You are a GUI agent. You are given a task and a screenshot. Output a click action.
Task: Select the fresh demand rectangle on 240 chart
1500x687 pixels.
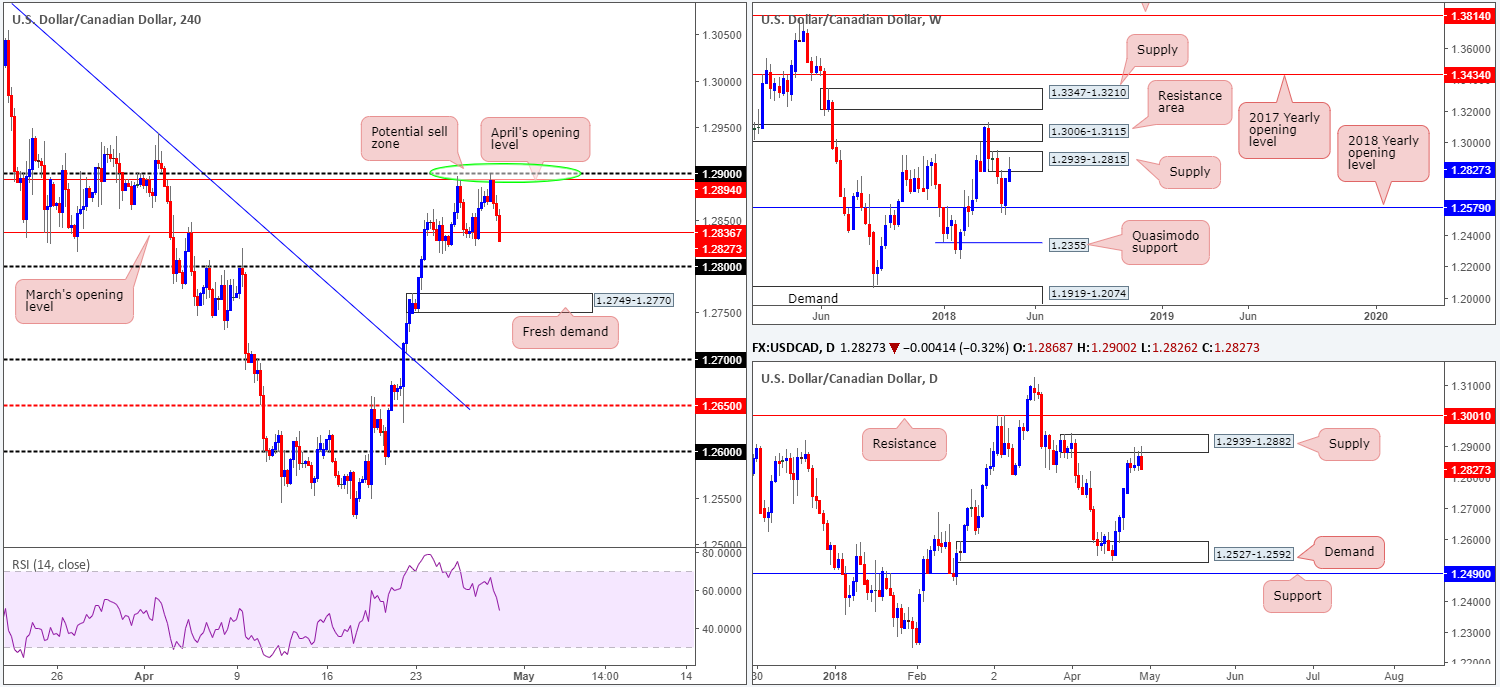tap(498, 303)
